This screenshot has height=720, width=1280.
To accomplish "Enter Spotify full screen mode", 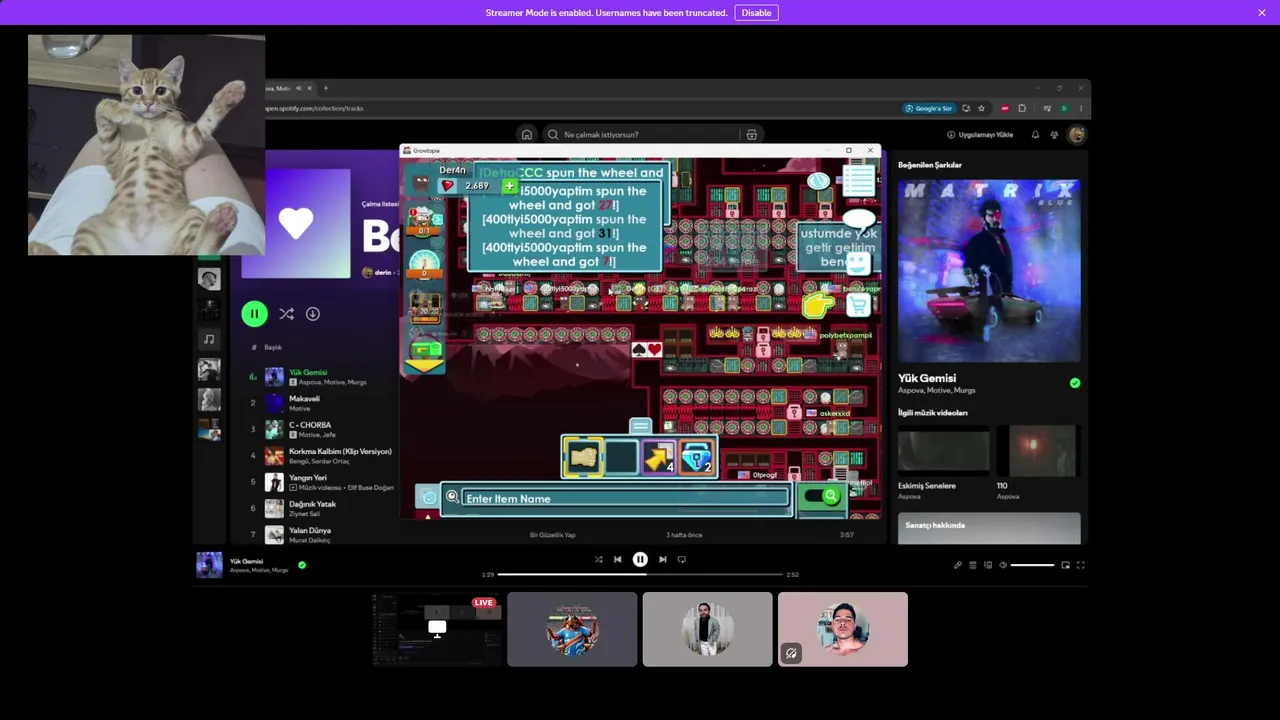I will [x=1080, y=566].
